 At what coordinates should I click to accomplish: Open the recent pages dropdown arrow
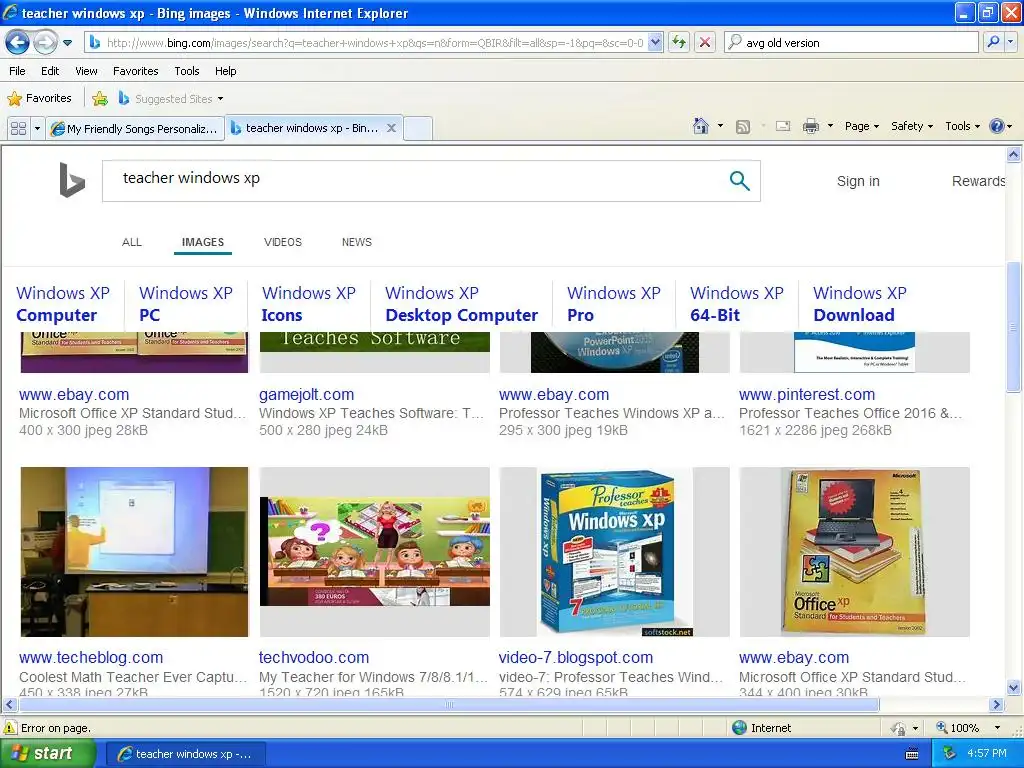pyautogui.click(x=67, y=43)
